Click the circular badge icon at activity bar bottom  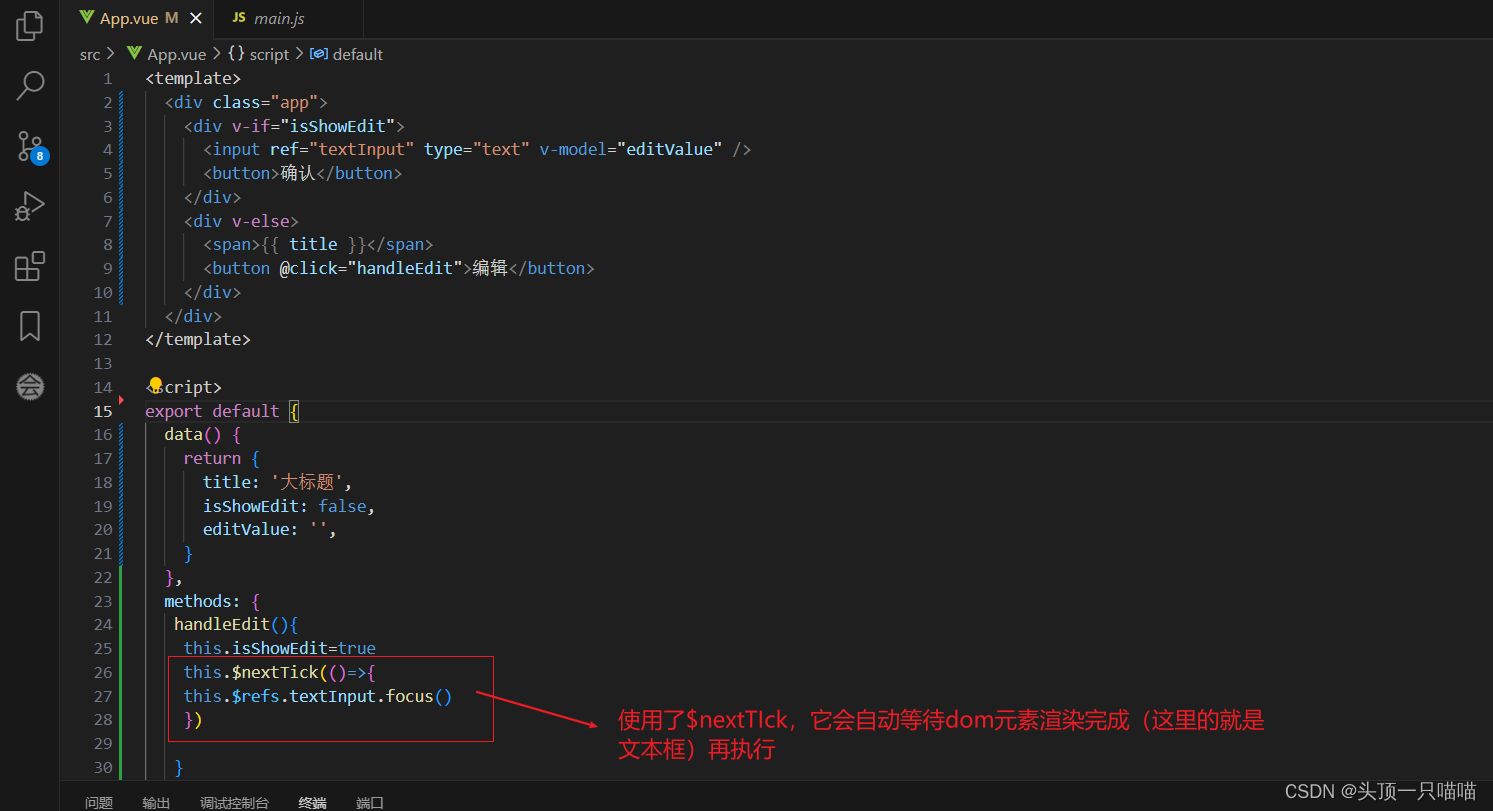coord(29,387)
